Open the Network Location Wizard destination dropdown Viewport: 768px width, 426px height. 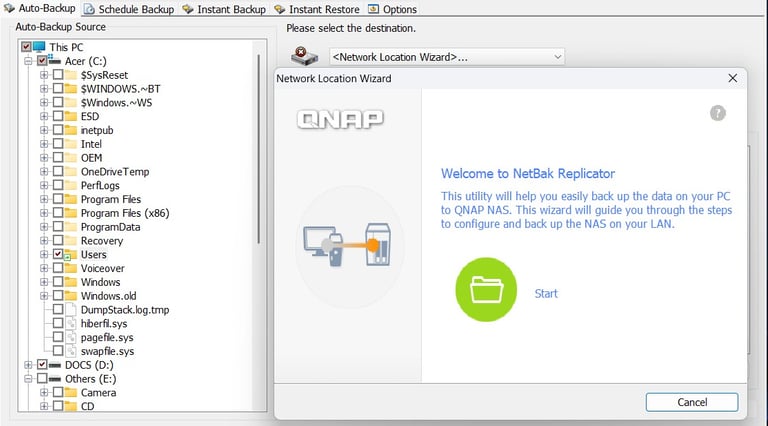(447, 57)
